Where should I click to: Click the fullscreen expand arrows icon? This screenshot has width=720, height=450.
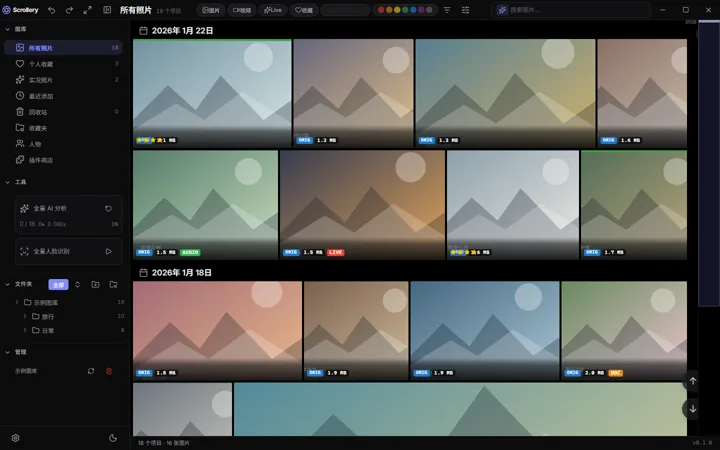pyautogui.click(x=88, y=10)
